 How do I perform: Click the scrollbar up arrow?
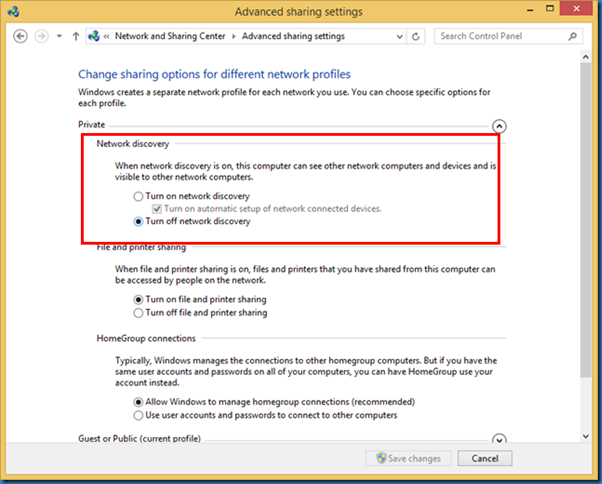(x=585, y=57)
